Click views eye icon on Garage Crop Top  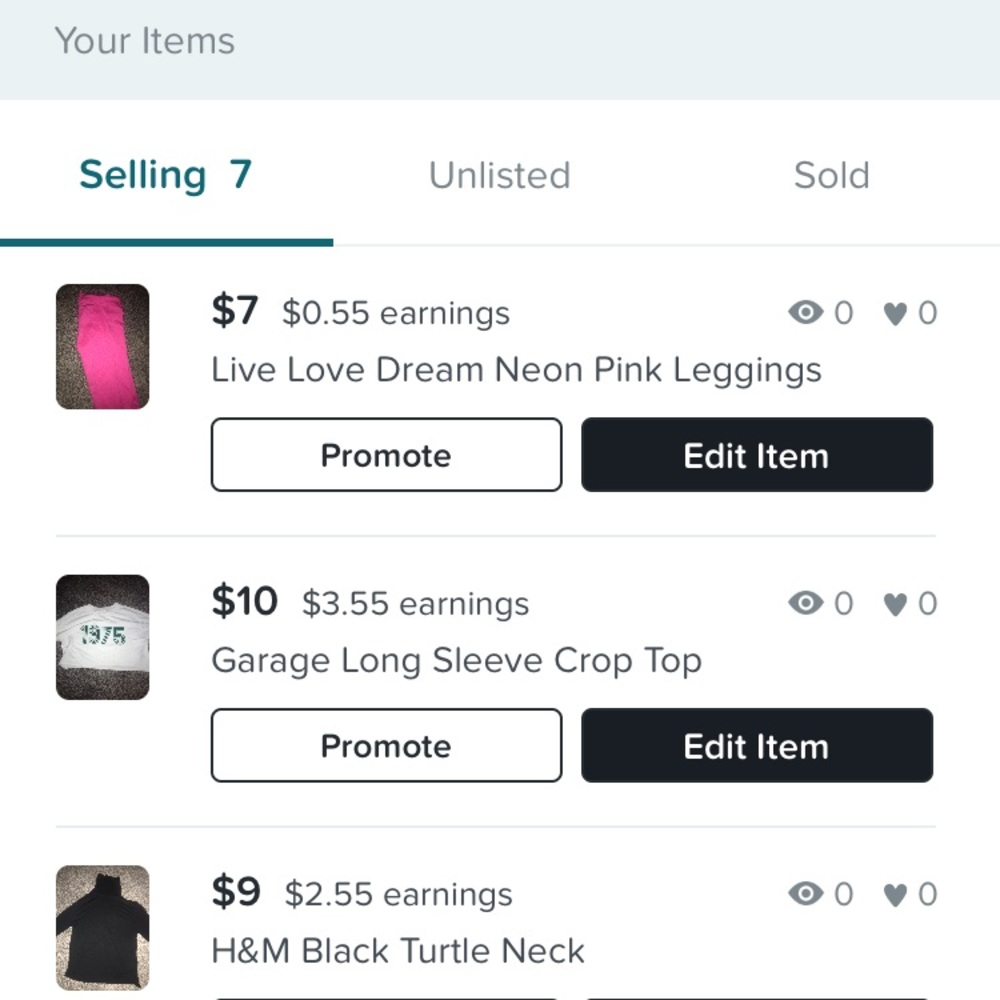coord(805,603)
